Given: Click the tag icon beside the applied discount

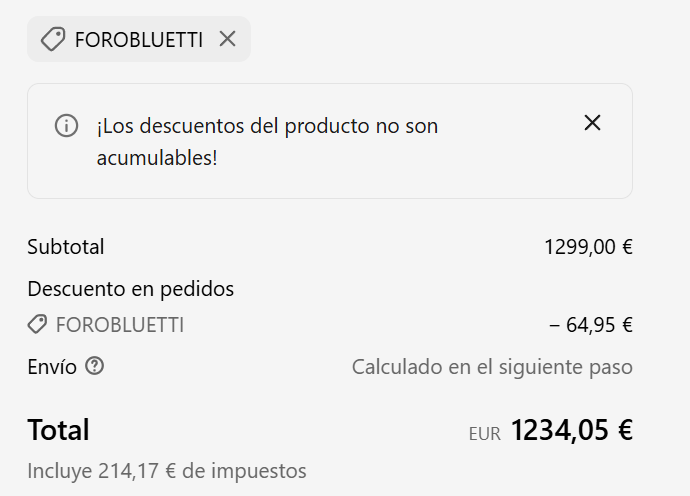Looking at the screenshot, I should (x=37, y=325).
